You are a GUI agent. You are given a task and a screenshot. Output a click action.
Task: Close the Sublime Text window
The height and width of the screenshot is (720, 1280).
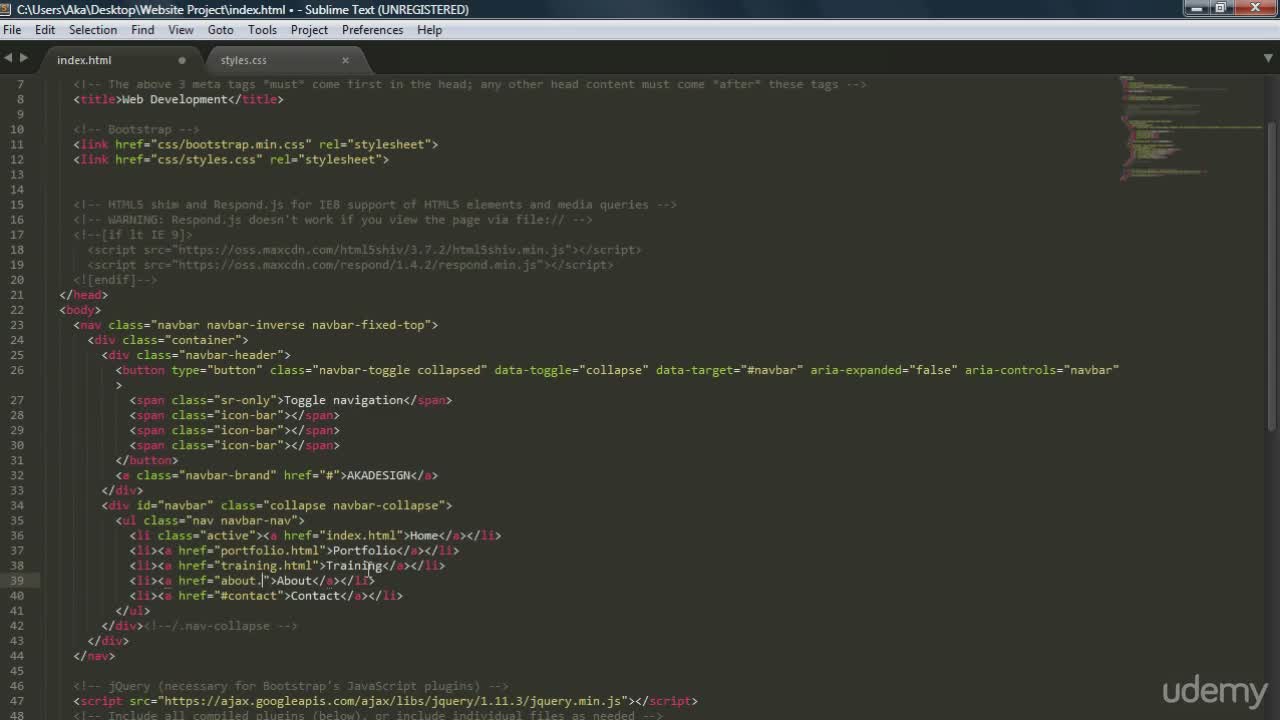tap(1254, 8)
